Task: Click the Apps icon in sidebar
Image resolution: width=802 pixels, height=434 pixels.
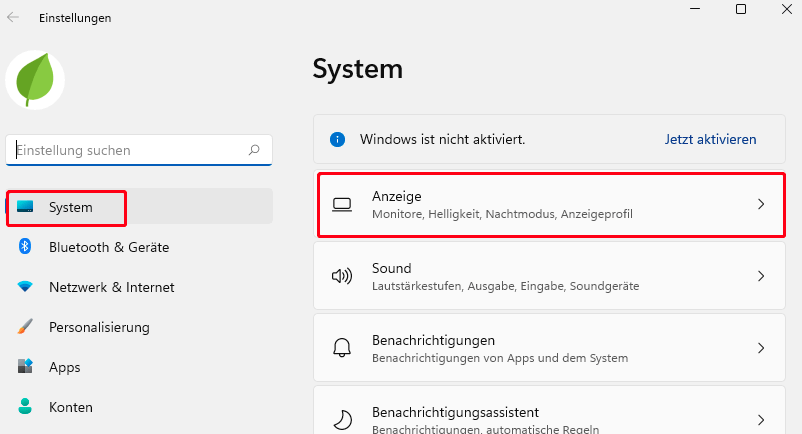Action: click(26, 367)
